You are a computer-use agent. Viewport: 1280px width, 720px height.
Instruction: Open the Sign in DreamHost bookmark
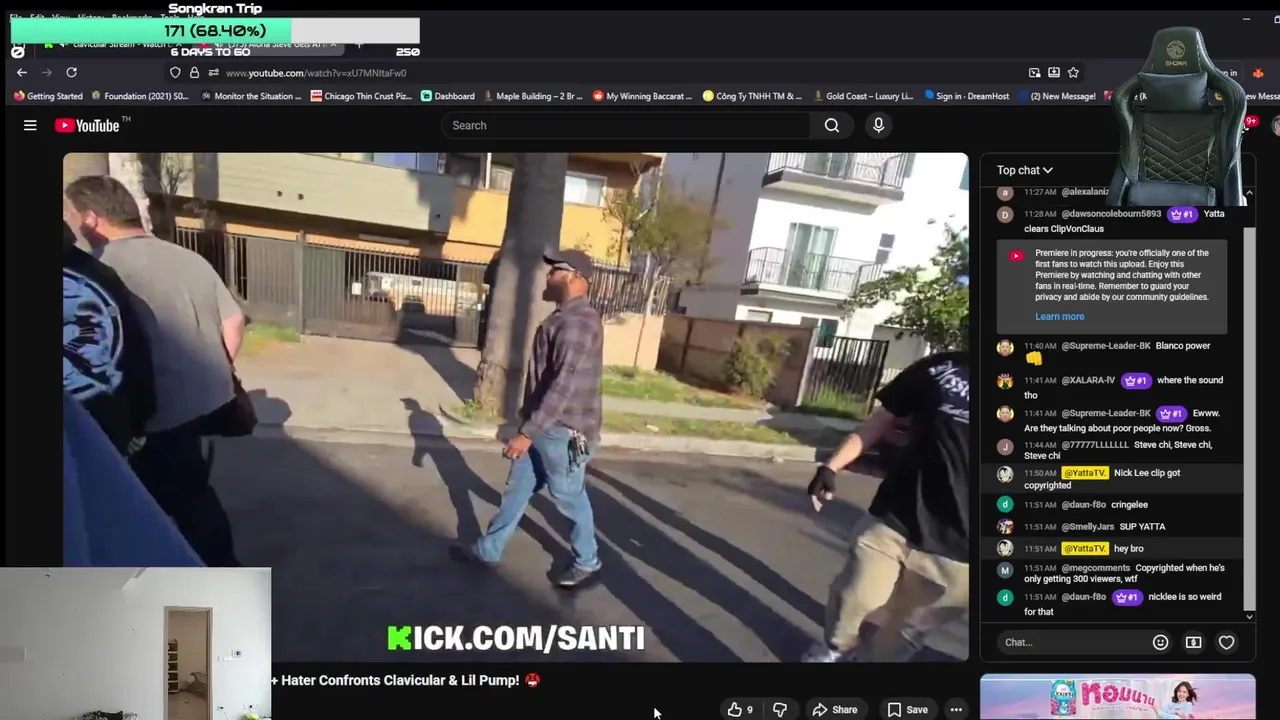[x=967, y=96]
